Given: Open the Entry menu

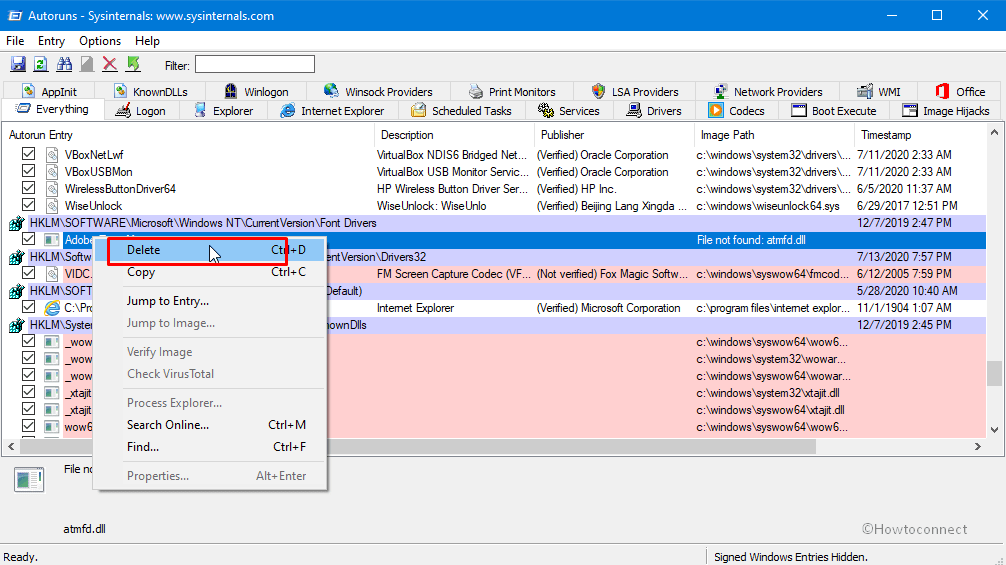Looking at the screenshot, I should 51,41.
